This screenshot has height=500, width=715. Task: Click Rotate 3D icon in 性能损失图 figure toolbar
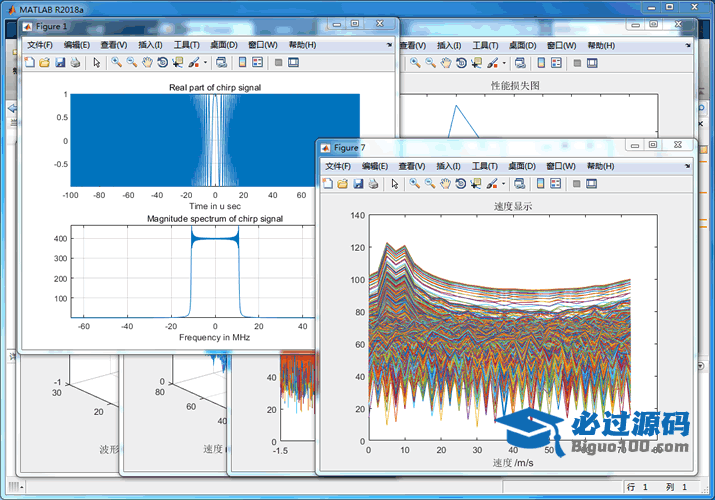[x=461, y=63]
